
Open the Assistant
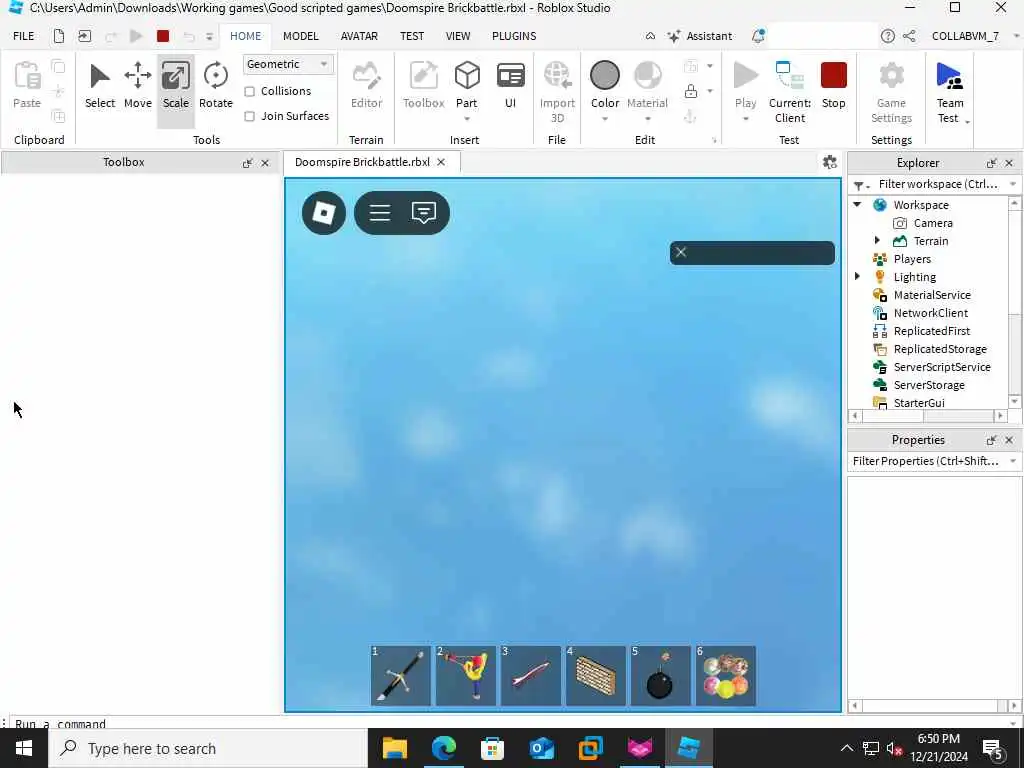click(699, 36)
